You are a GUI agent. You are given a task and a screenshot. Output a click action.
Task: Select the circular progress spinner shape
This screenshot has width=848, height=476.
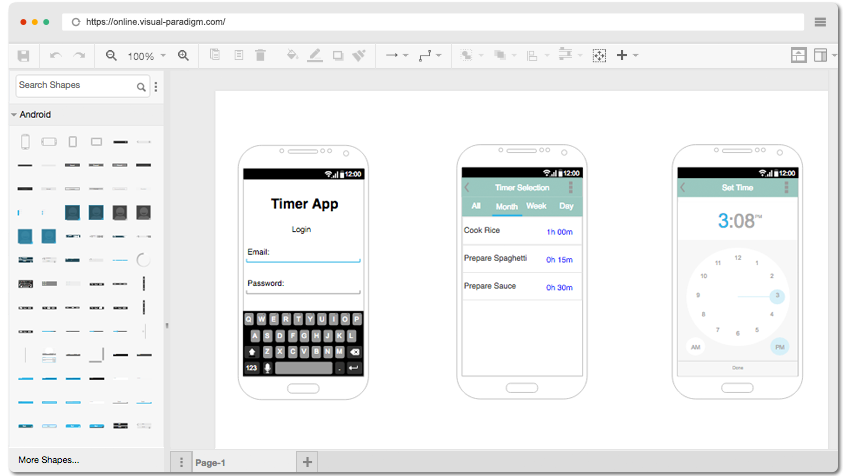[143, 260]
